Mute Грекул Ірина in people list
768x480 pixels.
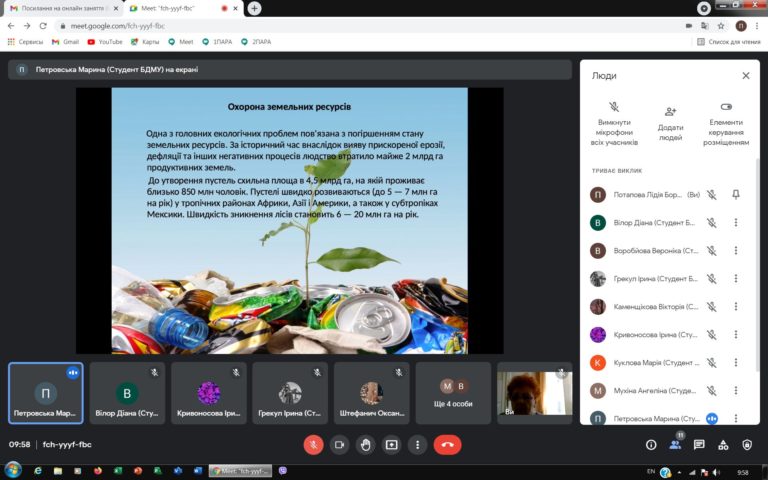click(x=712, y=278)
